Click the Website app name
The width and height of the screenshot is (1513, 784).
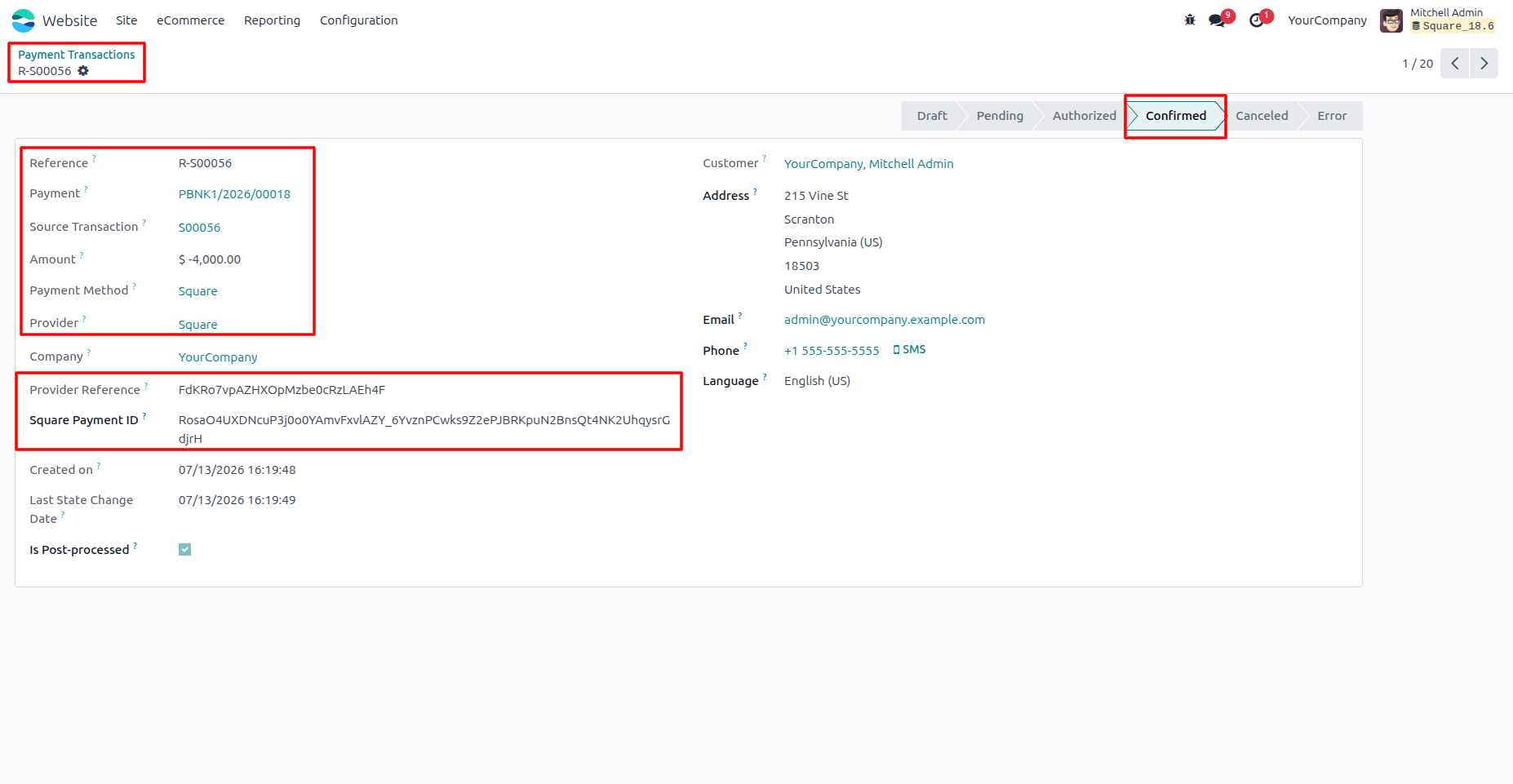[x=69, y=20]
